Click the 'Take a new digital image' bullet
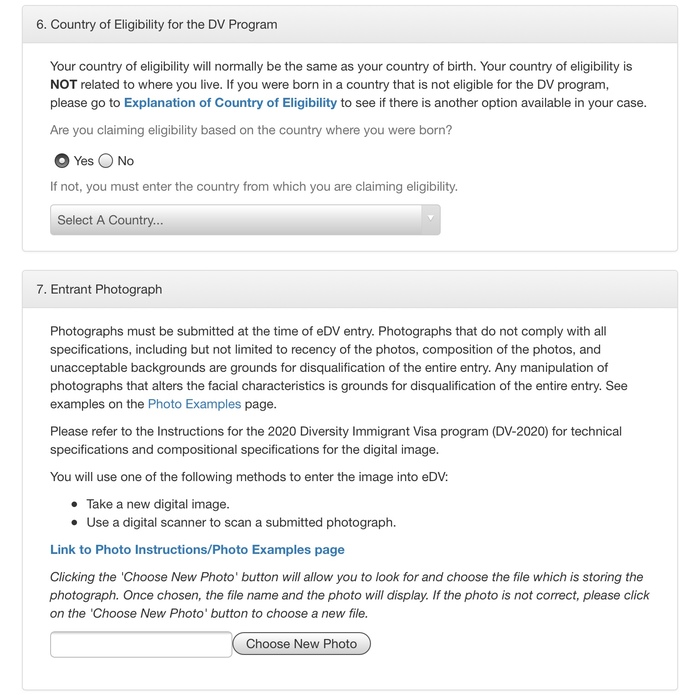 158,504
